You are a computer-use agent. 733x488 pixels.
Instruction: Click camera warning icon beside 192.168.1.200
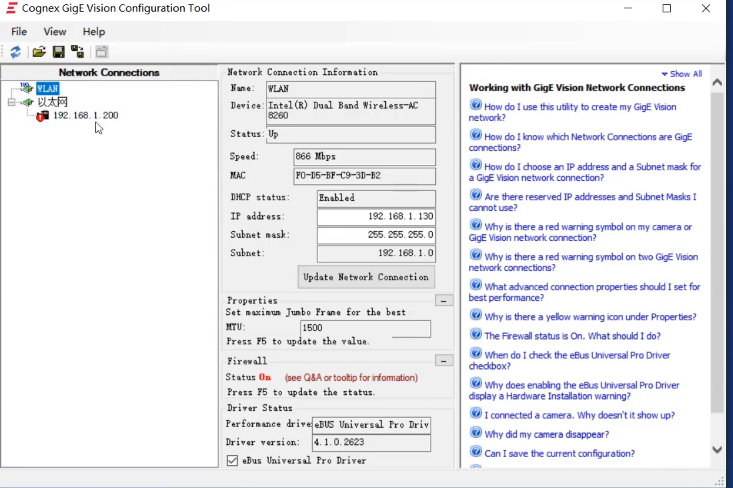coord(43,115)
